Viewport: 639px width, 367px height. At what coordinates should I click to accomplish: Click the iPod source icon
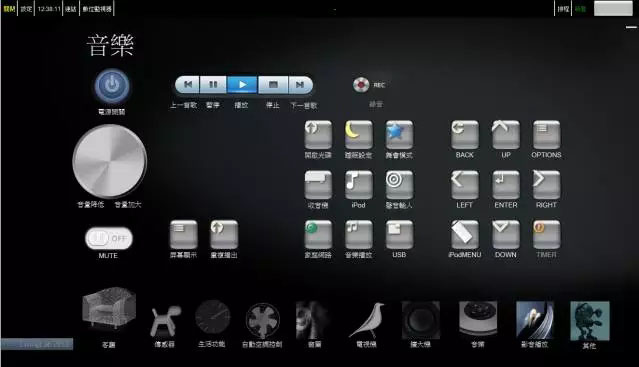(x=359, y=185)
